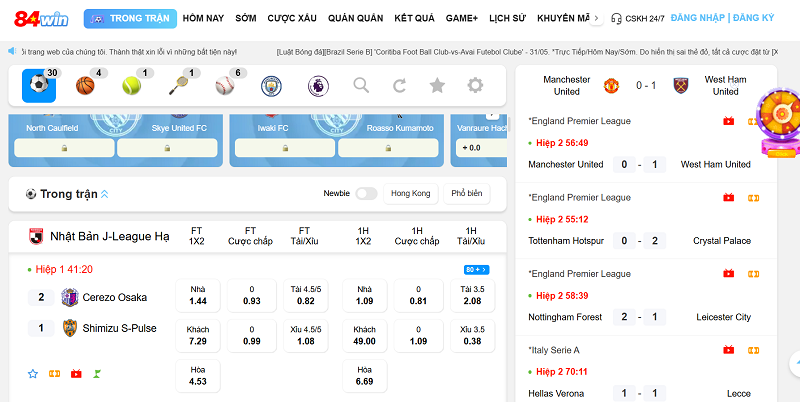Viewport: 800px width, 402px height.
Task: Open the Premier League badge filter
Action: point(318,86)
